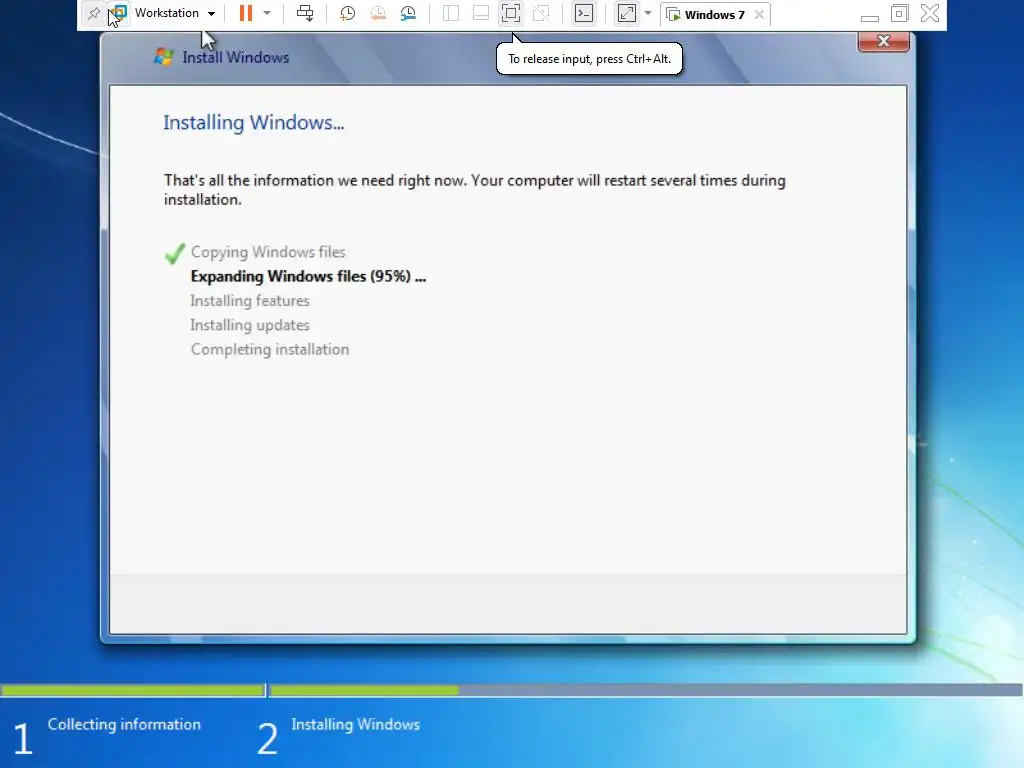Click 'Collecting information' stage label

click(x=124, y=724)
